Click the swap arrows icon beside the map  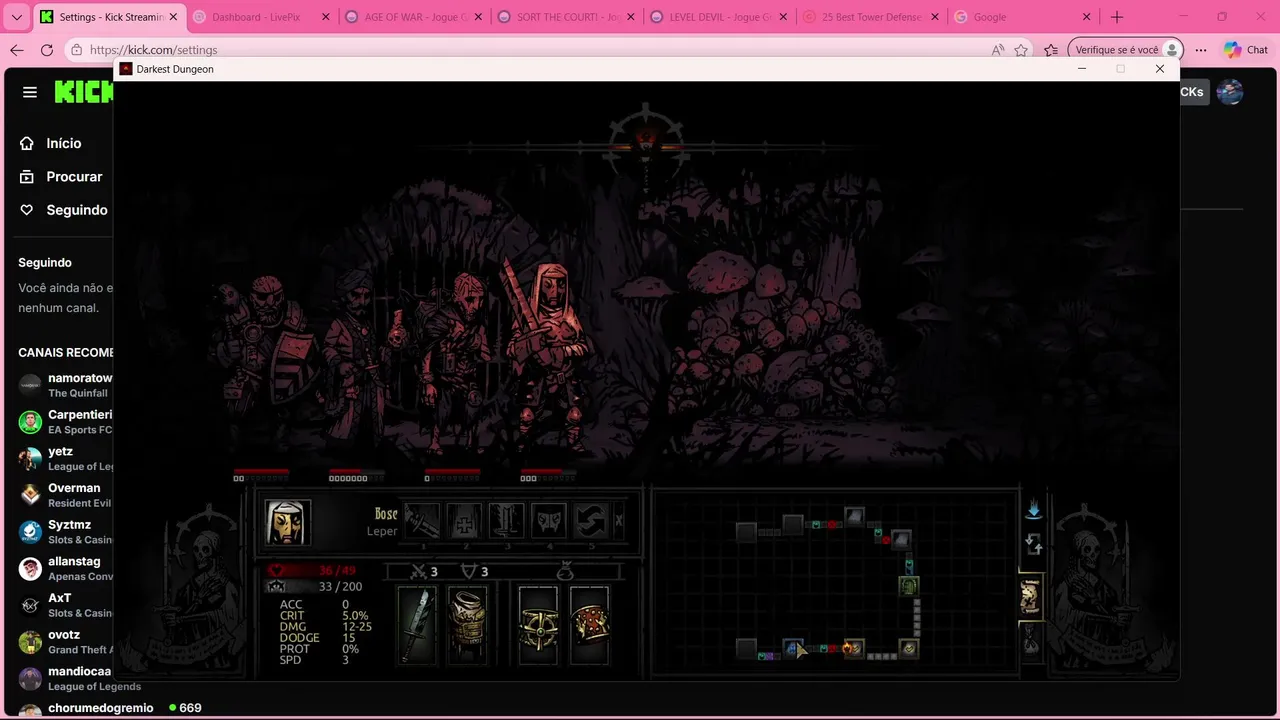[x=1034, y=544]
